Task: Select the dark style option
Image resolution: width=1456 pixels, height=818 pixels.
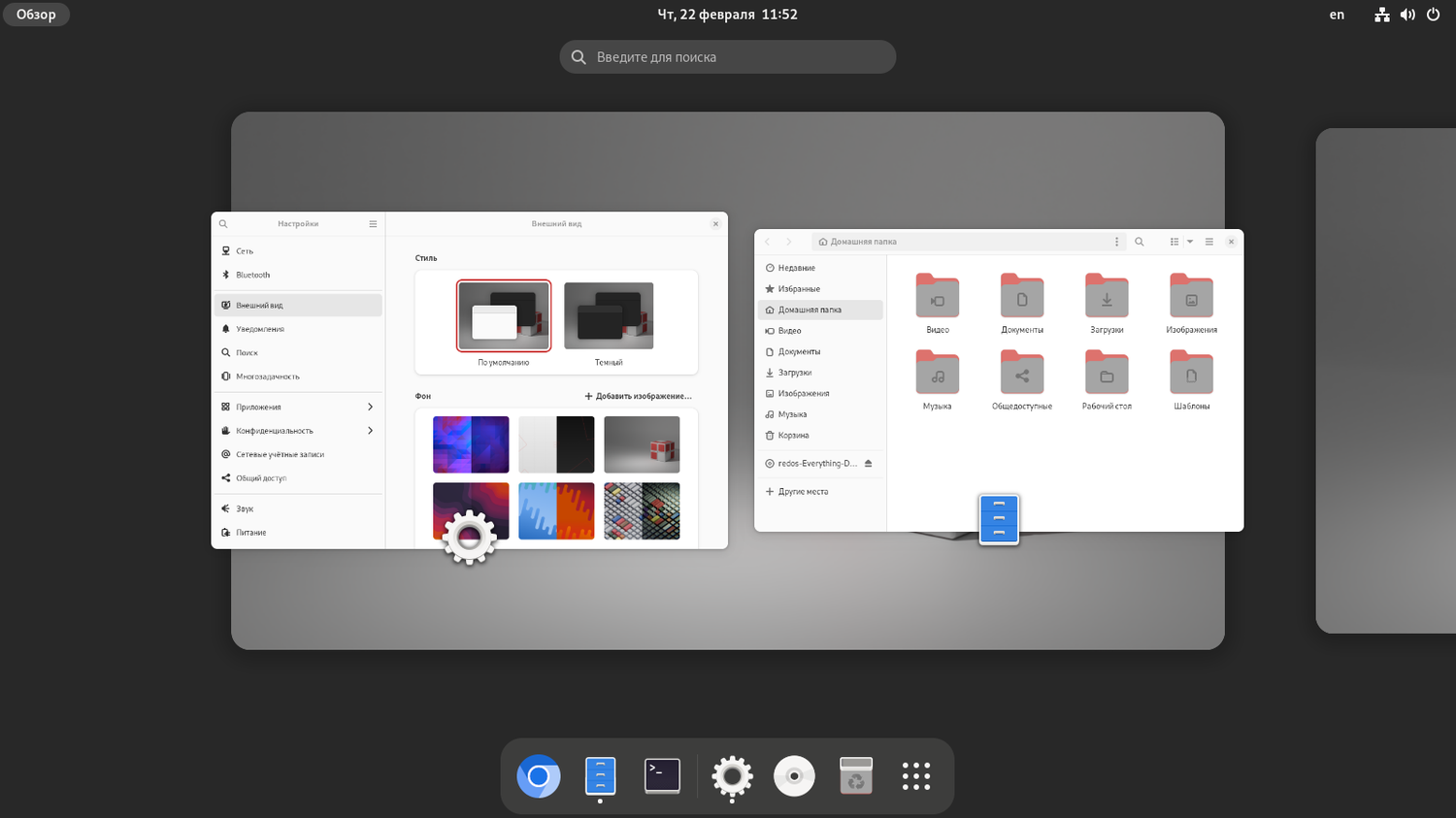Action: click(x=609, y=316)
